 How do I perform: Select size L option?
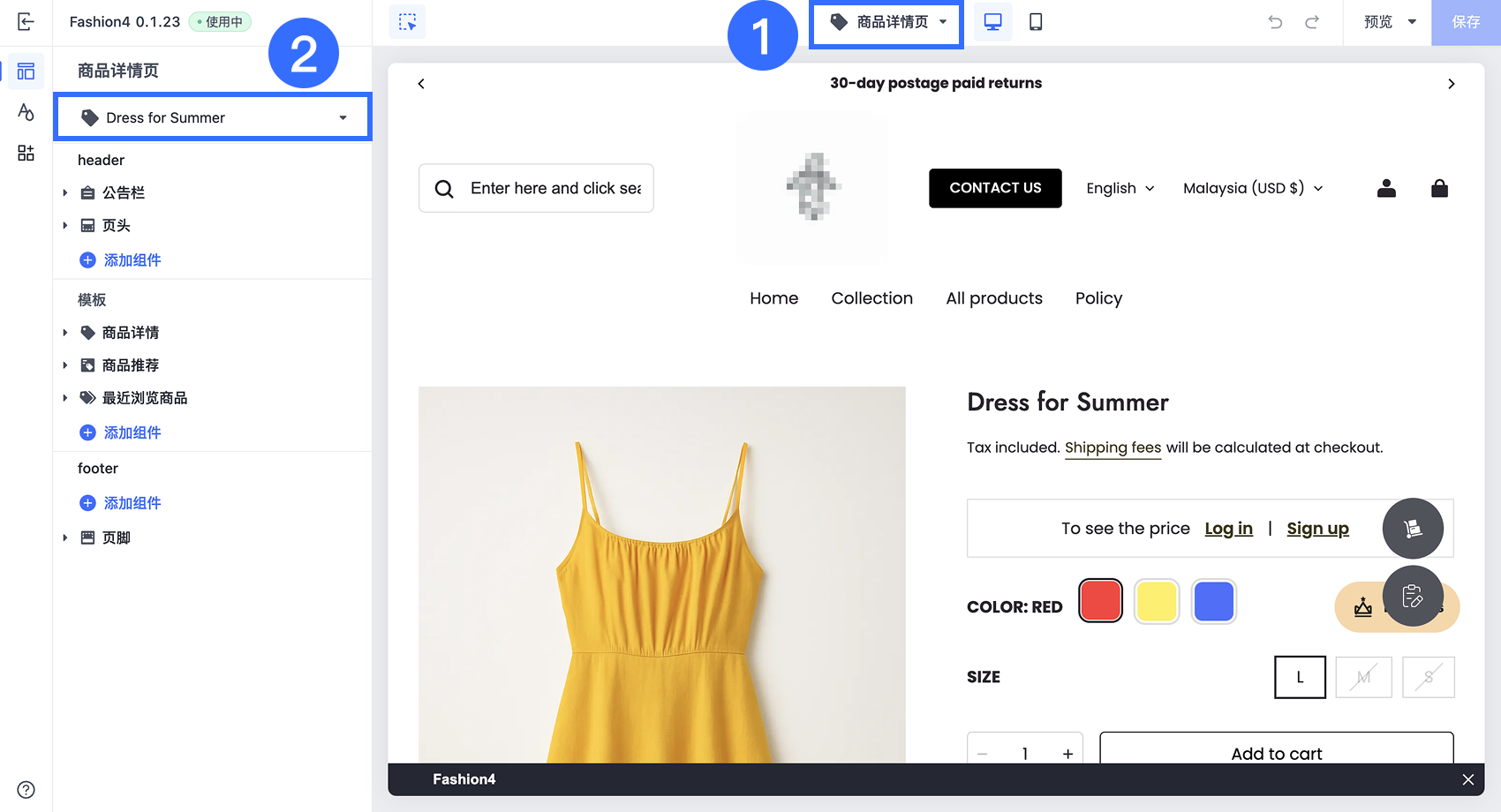pos(1300,677)
